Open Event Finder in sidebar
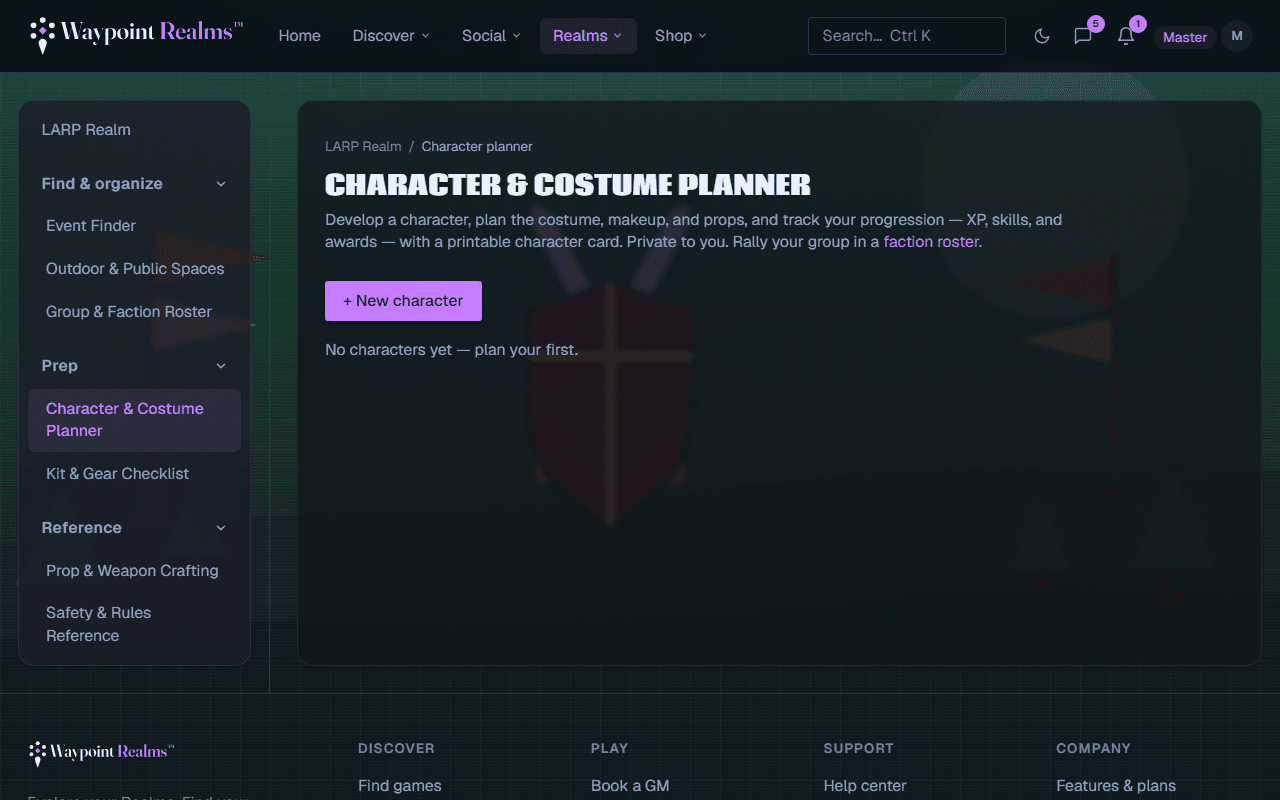1280x800 pixels. click(x=134, y=226)
